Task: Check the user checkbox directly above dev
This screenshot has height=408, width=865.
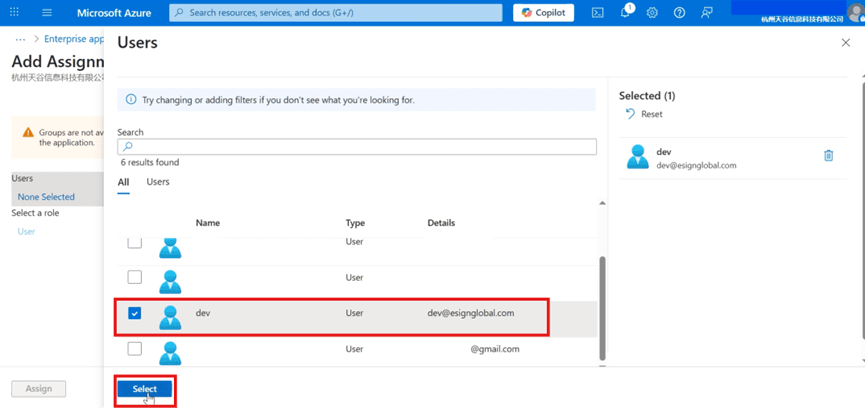Action: pos(135,277)
